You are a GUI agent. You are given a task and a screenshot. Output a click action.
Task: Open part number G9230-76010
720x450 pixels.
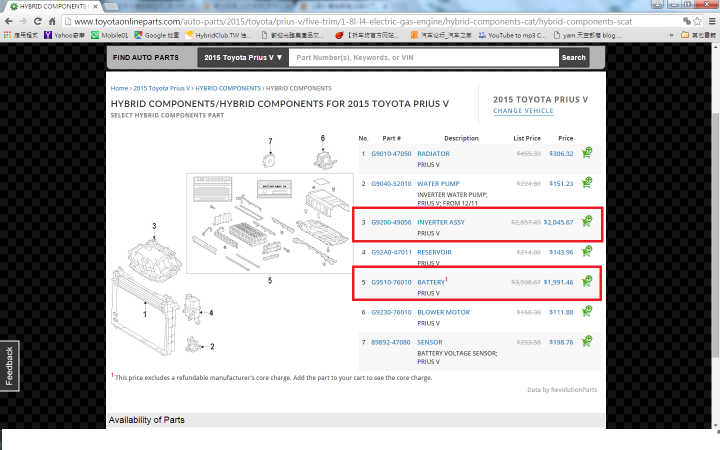coord(391,312)
